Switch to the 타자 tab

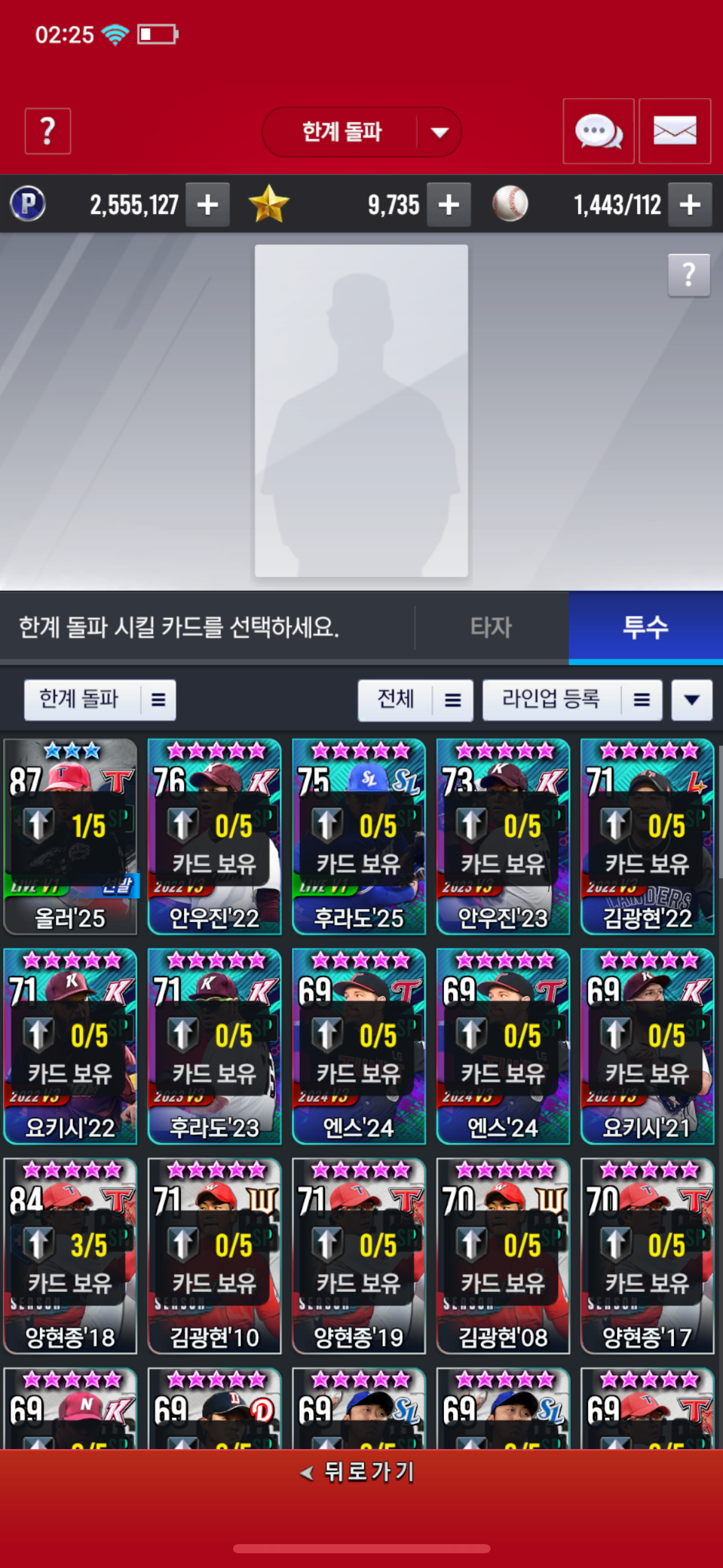tap(491, 628)
